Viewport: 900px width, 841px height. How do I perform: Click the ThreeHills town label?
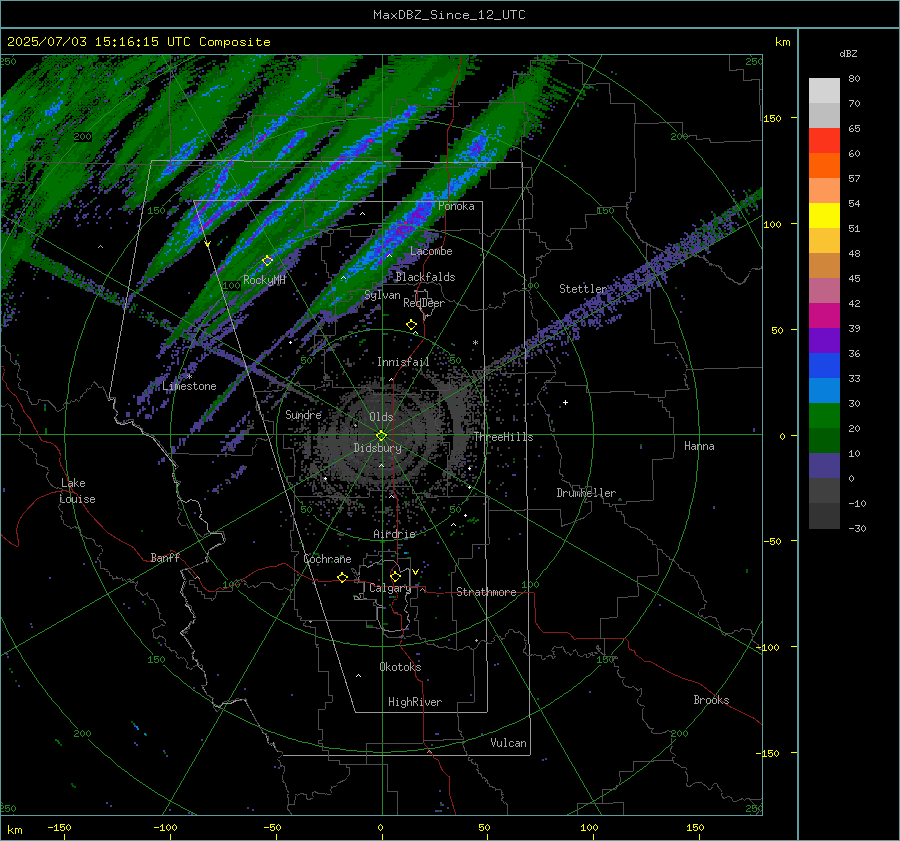[x=503, y=437]
